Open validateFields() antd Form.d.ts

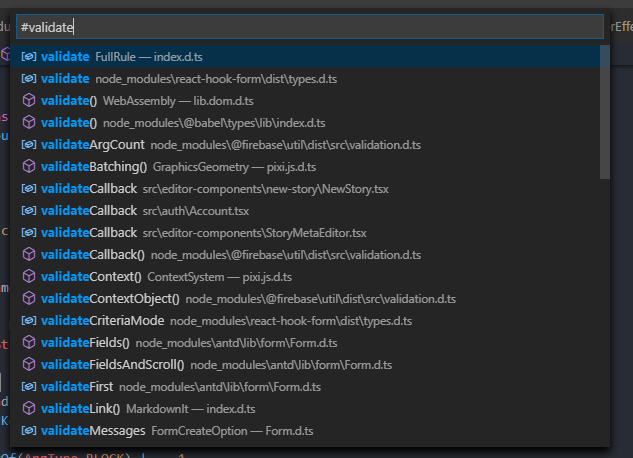pyautogui.click(x=305, y=343)
